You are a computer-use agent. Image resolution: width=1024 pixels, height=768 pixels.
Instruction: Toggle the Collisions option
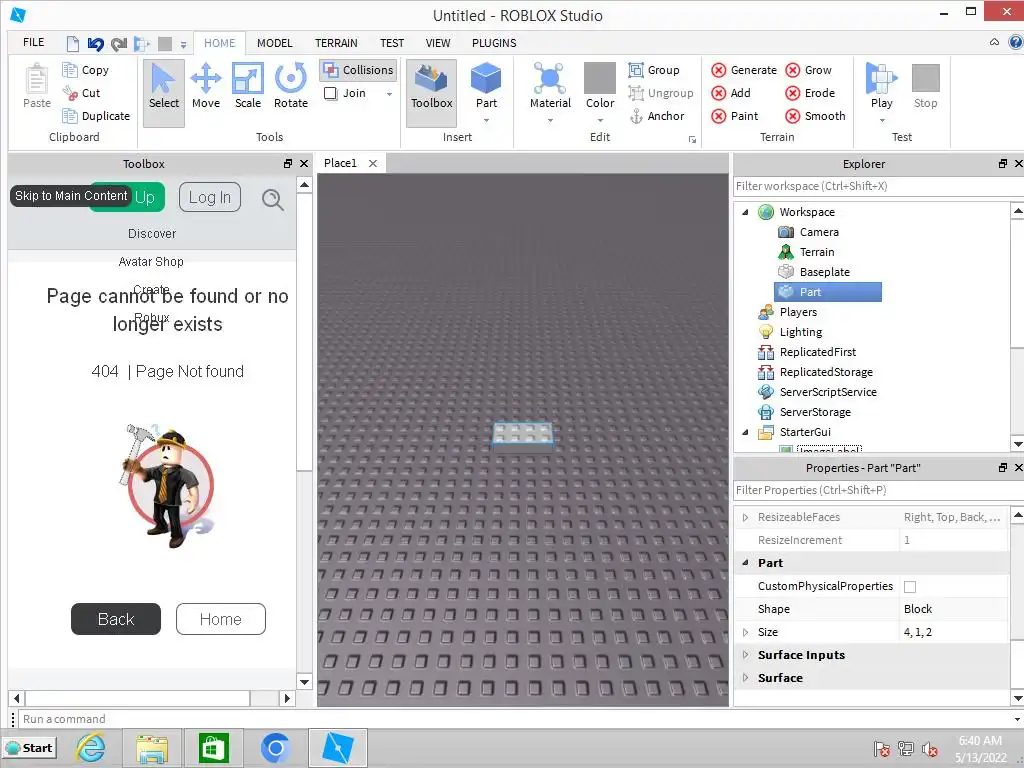coord(358,70)
